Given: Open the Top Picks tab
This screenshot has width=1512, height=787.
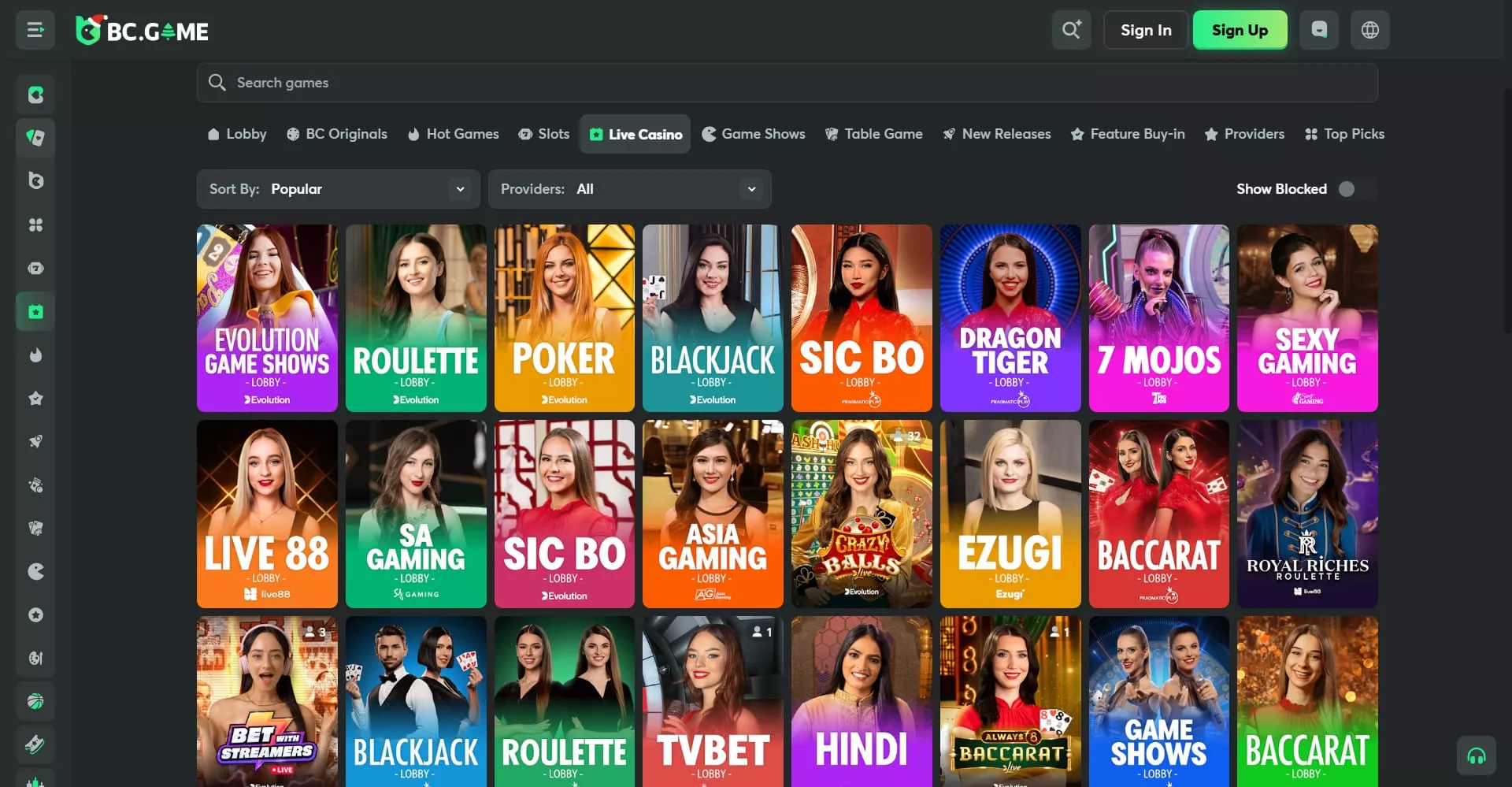Looking at the screenshot, I should coord(1344,134).
